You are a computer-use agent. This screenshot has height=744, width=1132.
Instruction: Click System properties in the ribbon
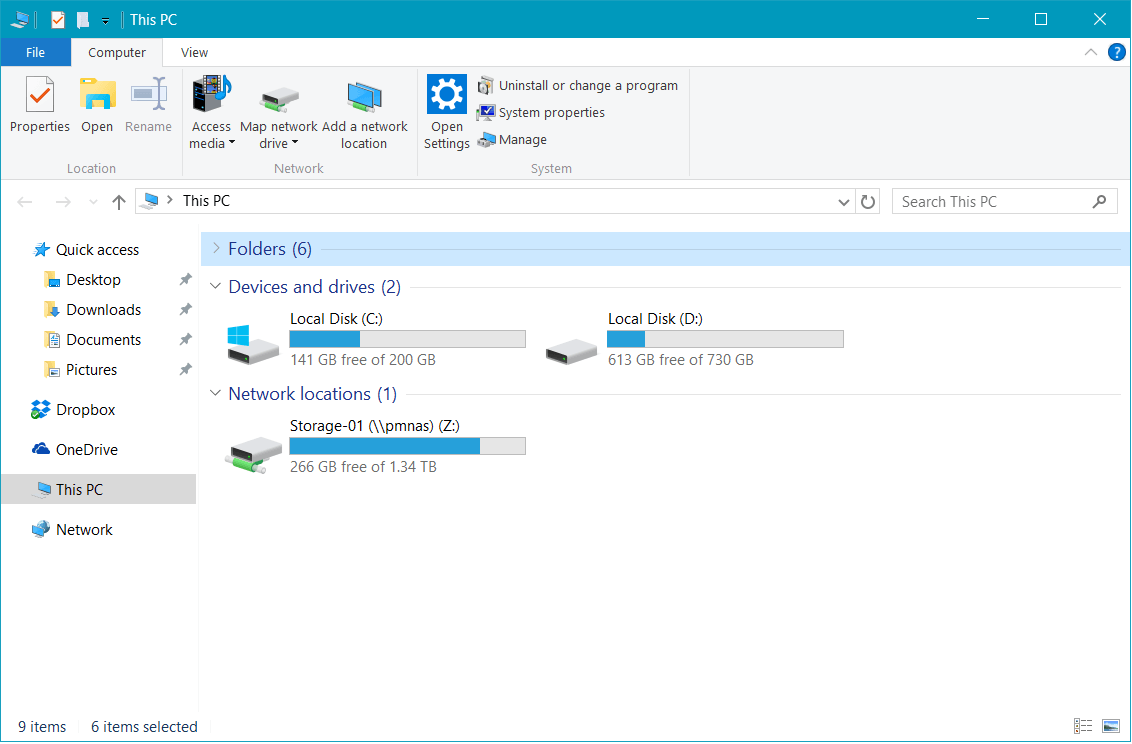pyautogui.click(x=551, y=113)
